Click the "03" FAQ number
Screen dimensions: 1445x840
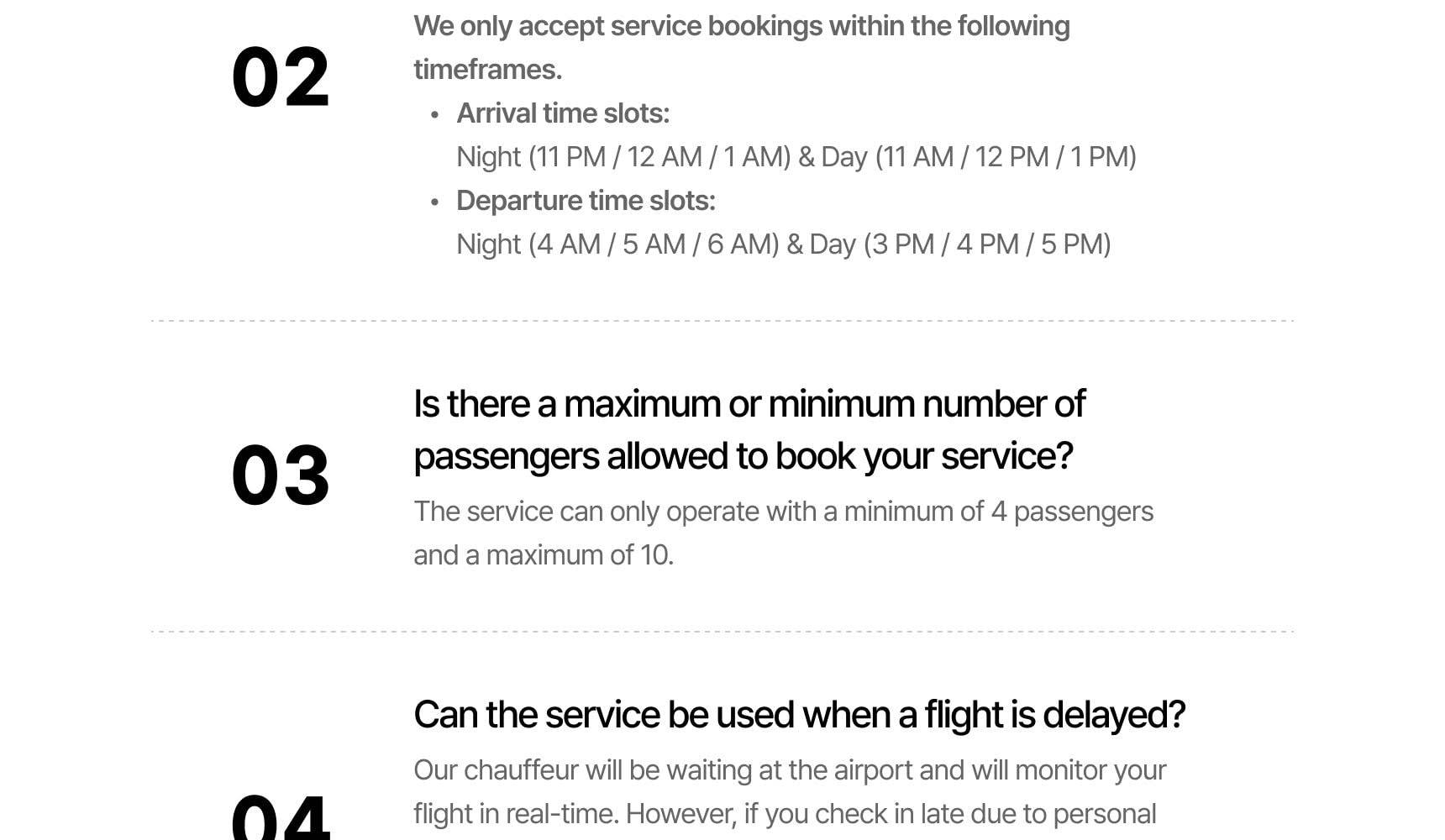click(280, 475)
